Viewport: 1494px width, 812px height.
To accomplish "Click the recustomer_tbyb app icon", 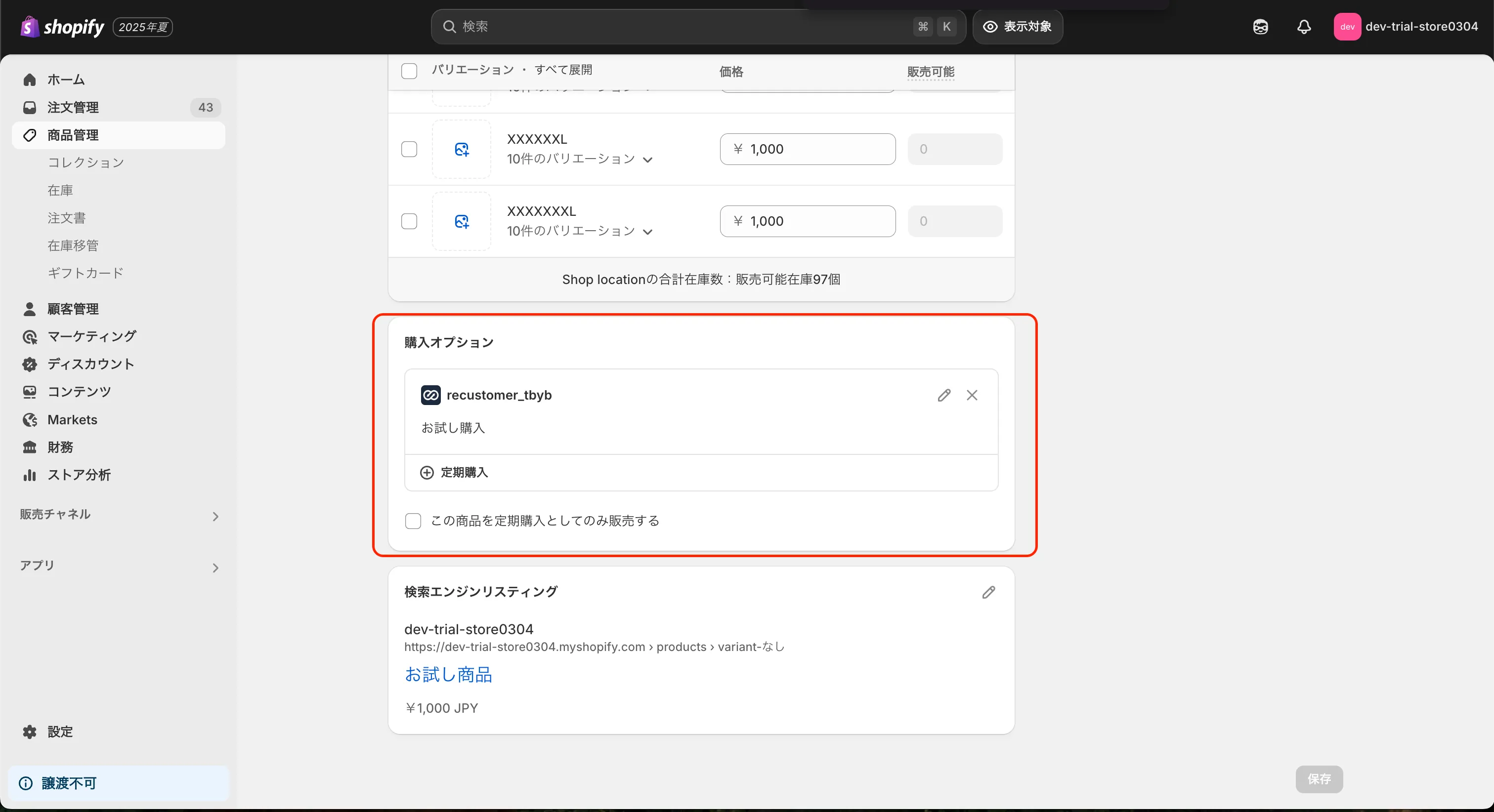I will pos(431,395).
